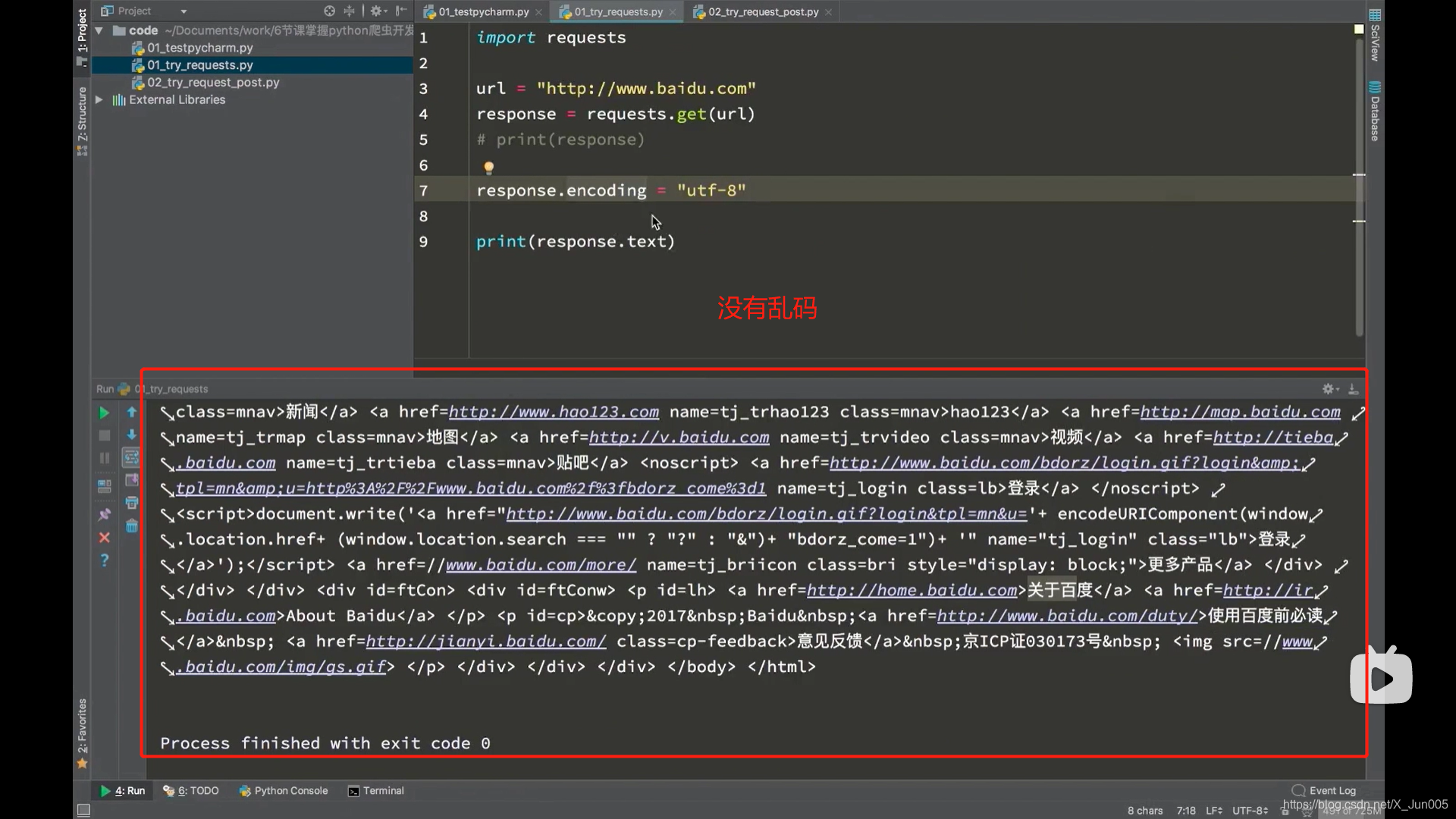Click line number 7 in gutter
1456x819 pixels.
pyautogui.click(x=423, y=190)
